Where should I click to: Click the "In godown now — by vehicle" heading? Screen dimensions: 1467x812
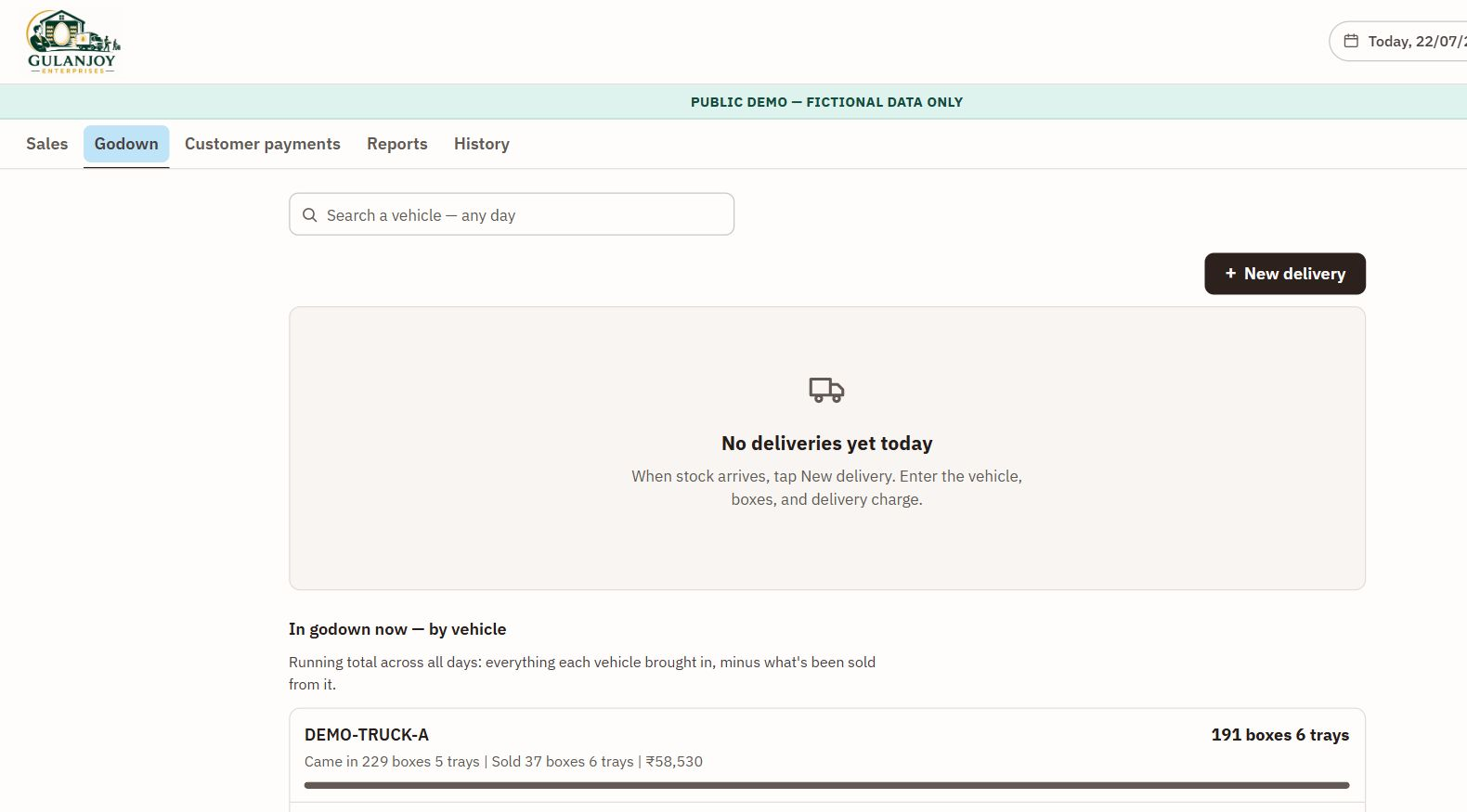[397, 629]
